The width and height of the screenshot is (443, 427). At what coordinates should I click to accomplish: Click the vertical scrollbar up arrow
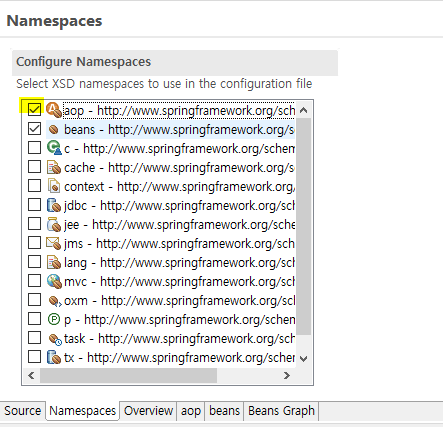pyautogui.click(x=303, y=110)
